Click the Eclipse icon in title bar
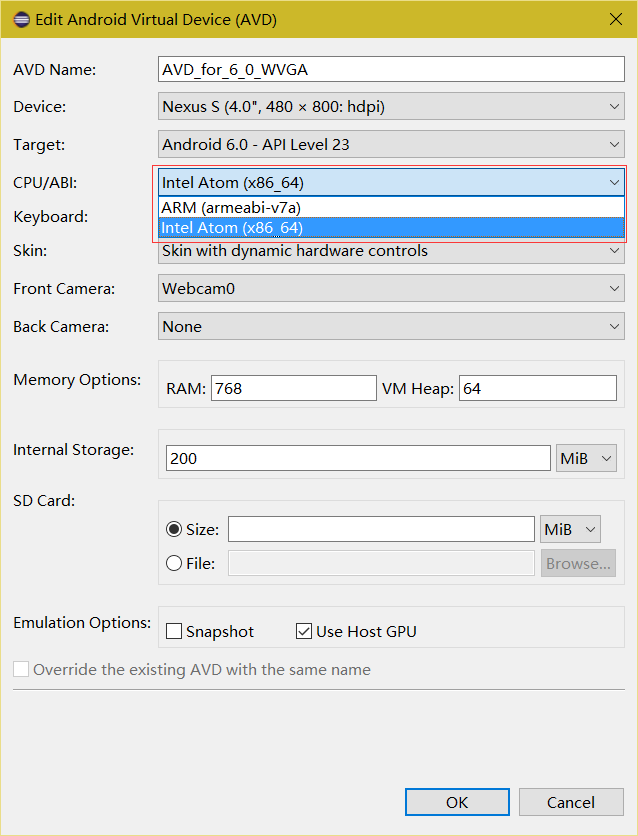Viewport: 638px width, 836px height. [21, 20]
